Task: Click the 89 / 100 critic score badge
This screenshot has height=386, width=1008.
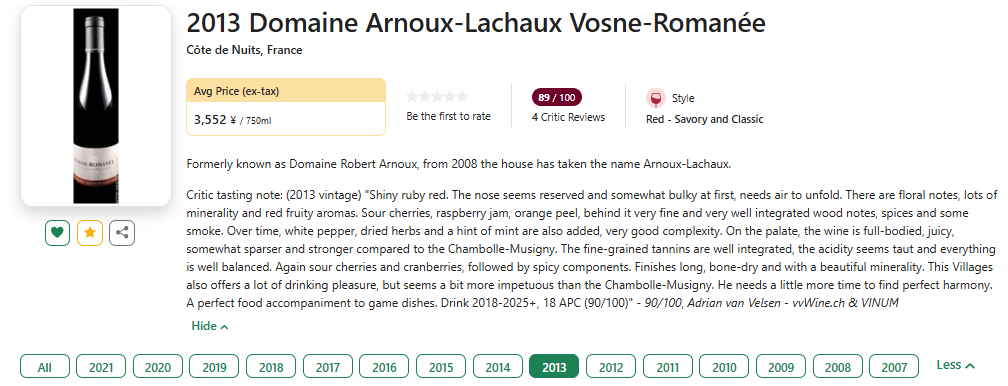Action: pos(557,98)
